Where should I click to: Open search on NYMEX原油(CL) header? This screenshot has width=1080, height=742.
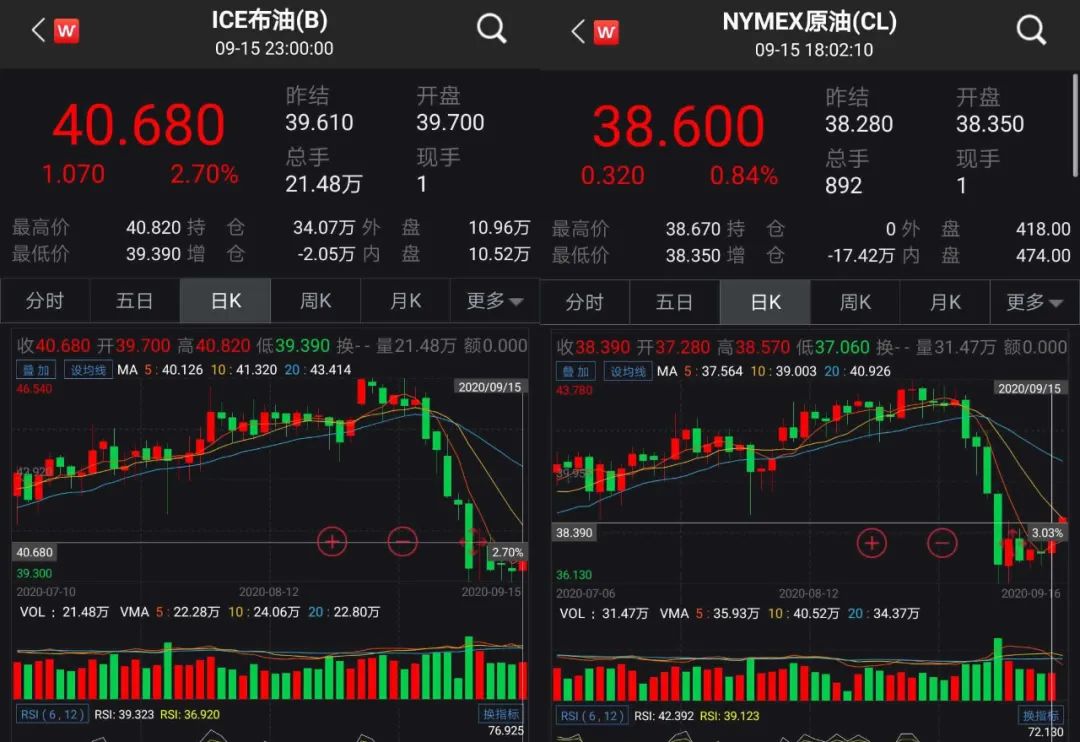click(1031, 30)
